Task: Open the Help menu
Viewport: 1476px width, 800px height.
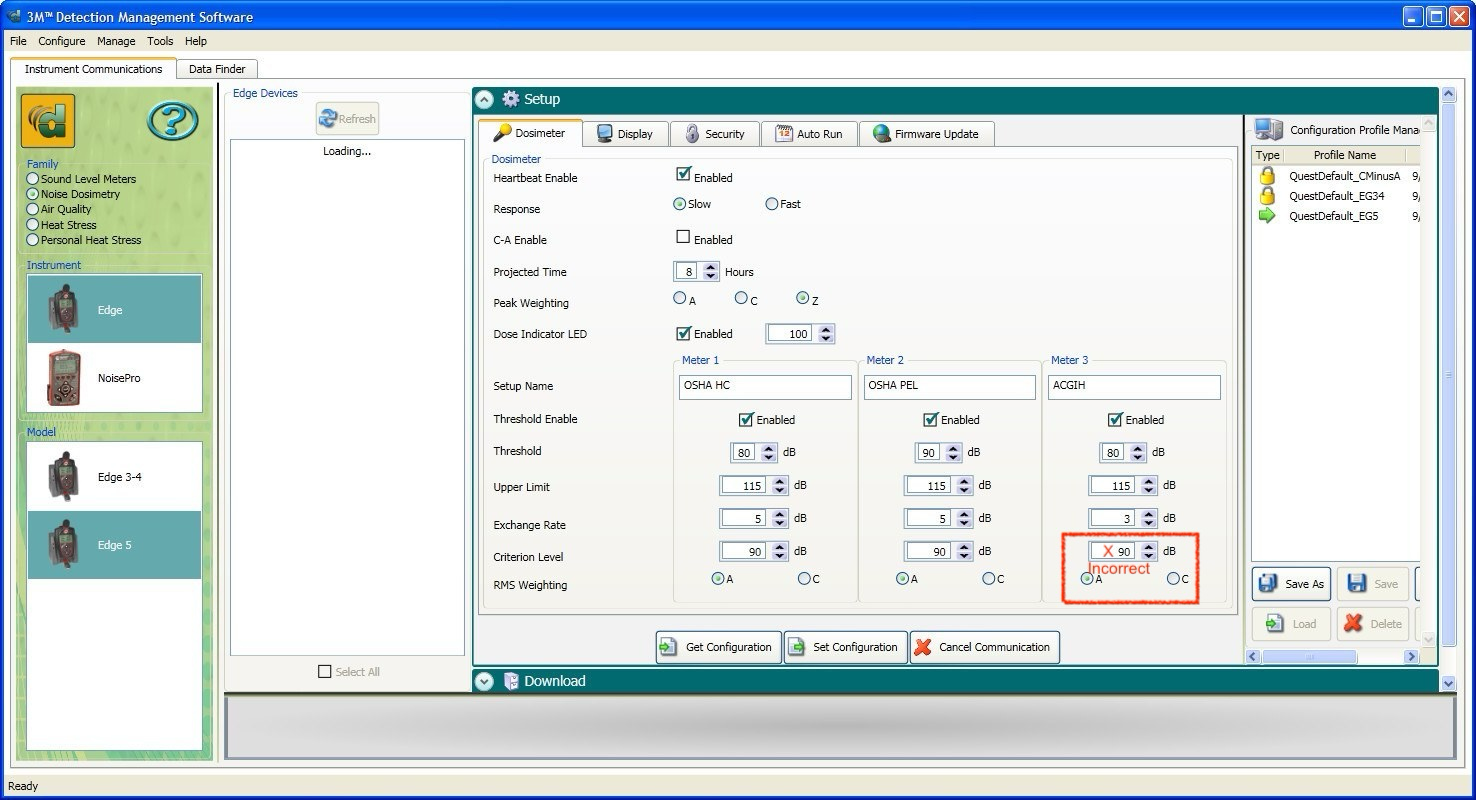Action: (196, 41)
